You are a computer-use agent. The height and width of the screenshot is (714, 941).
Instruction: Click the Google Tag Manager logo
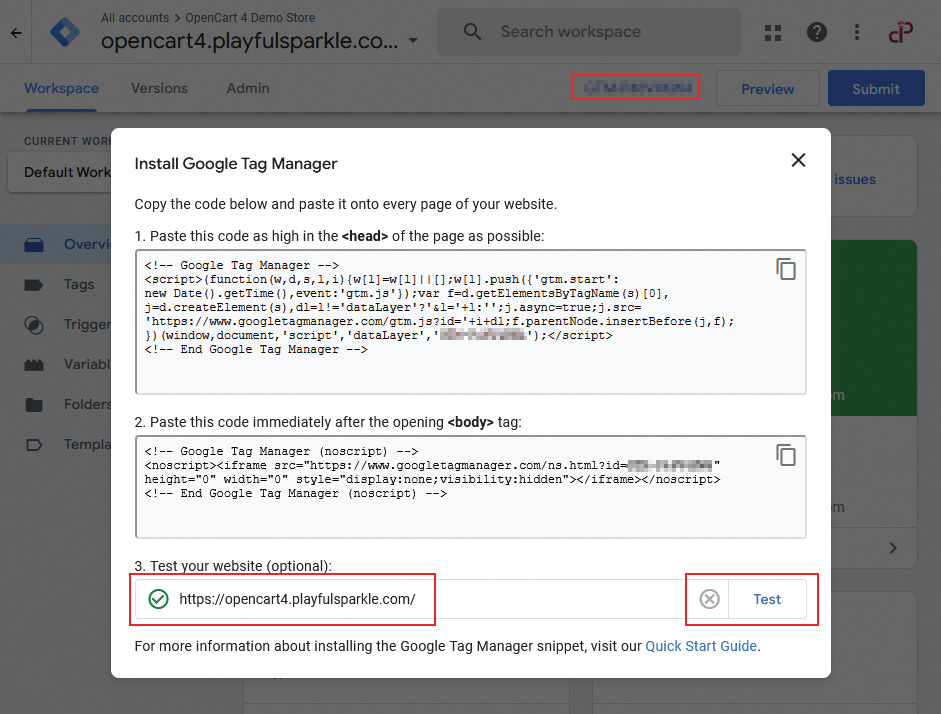click(65, 32)
